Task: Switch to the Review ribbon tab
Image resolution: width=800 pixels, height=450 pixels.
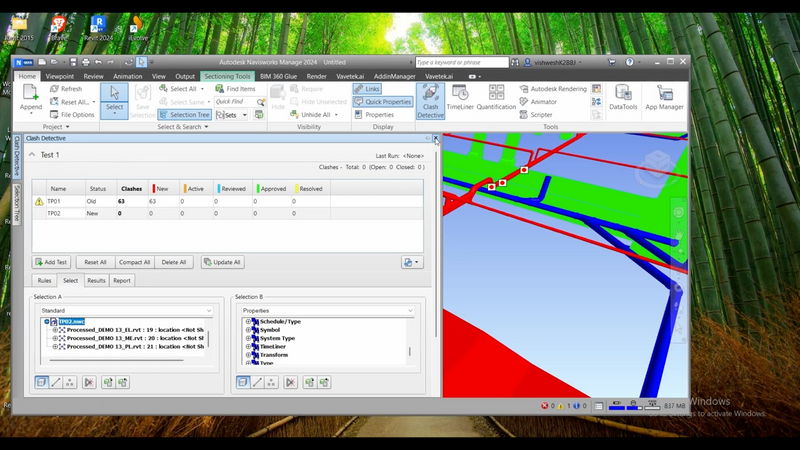Action: (93, 76)
